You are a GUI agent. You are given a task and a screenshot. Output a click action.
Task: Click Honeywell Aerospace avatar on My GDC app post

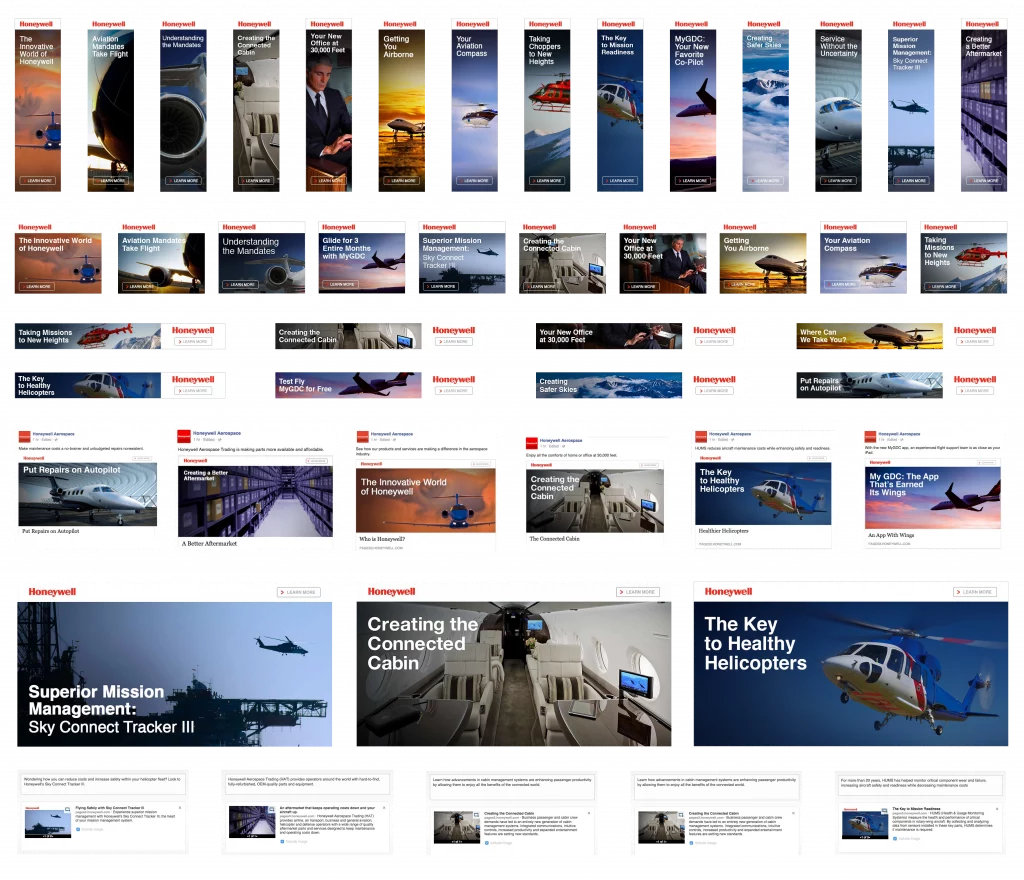coord(870,436)
